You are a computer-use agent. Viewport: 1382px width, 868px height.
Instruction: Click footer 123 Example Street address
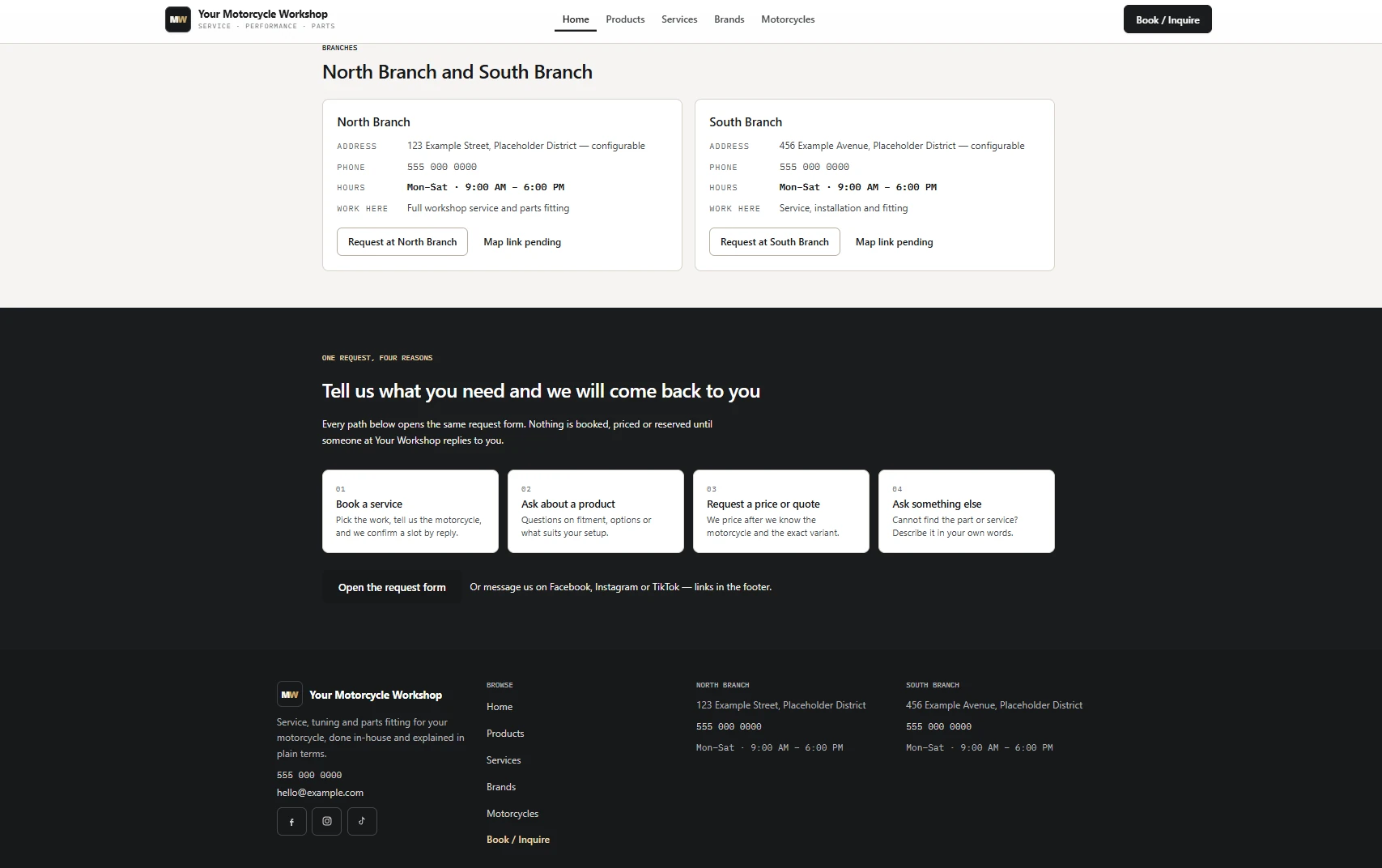(781, 705)
